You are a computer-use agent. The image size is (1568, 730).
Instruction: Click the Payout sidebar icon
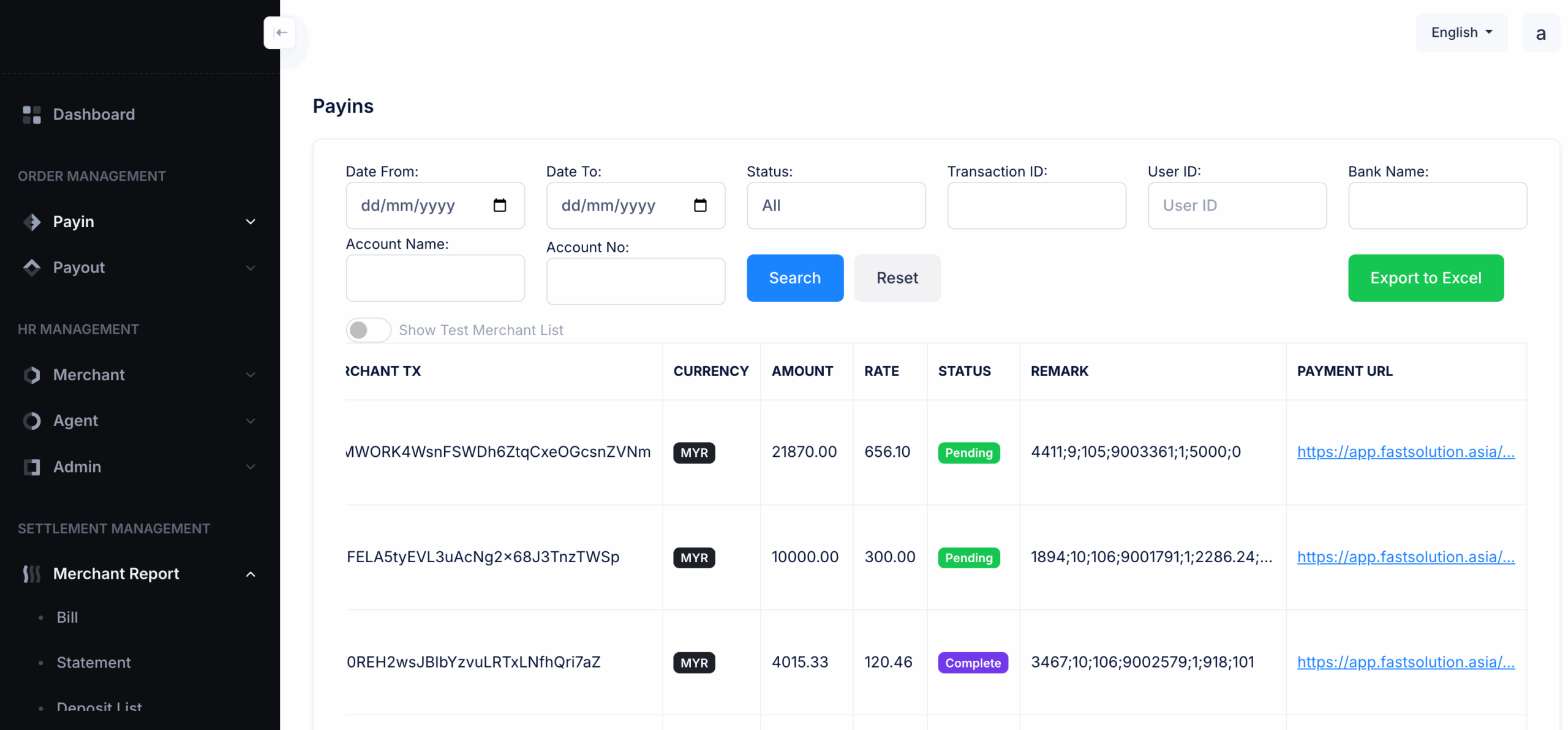click(31, 268)
